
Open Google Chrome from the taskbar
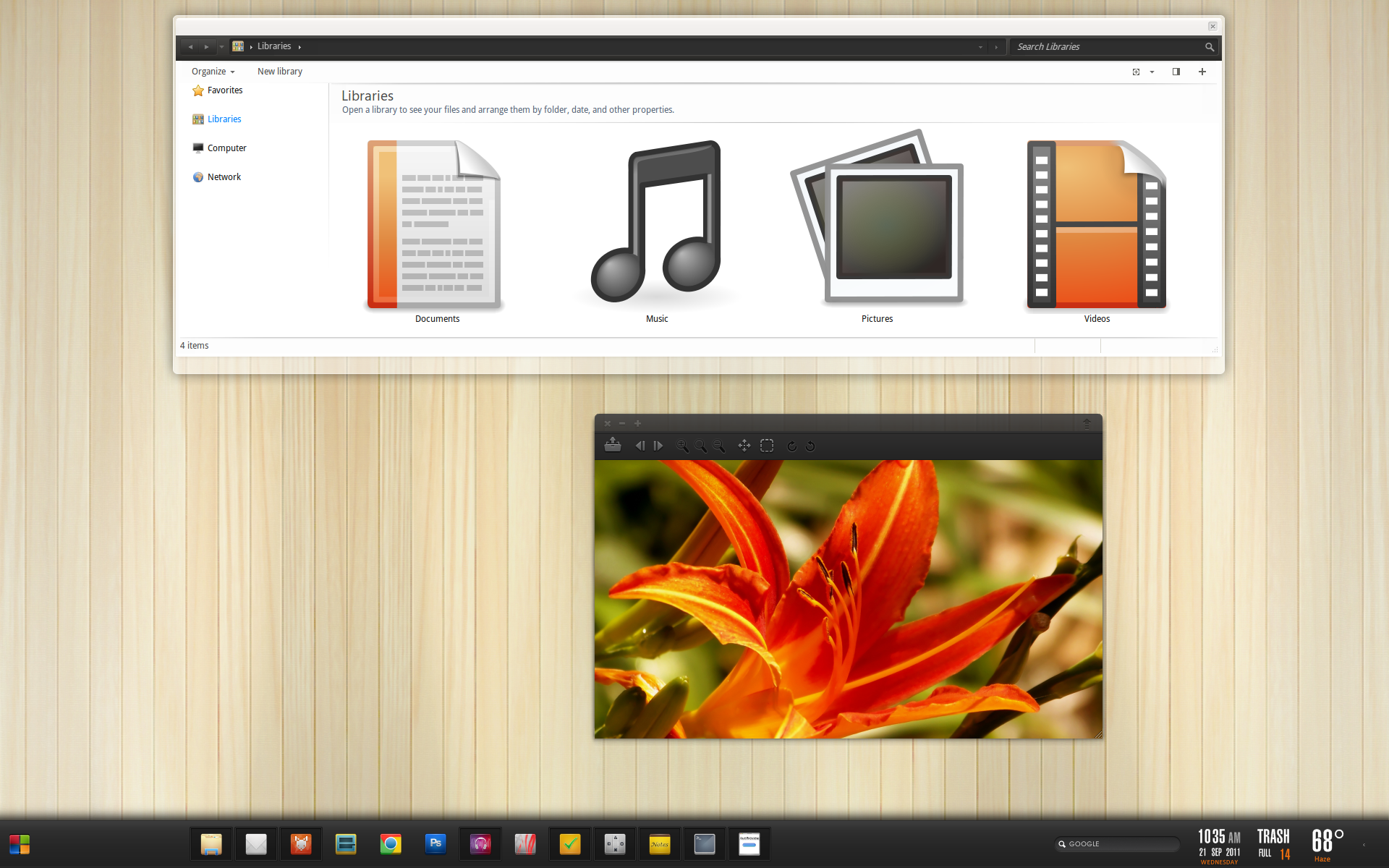391,844
